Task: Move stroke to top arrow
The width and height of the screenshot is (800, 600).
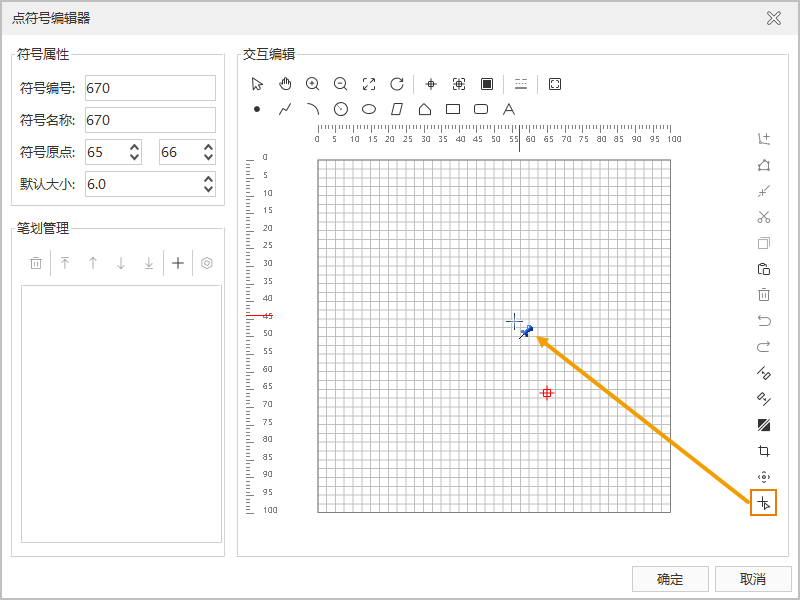Action: [x=65, y=263]
